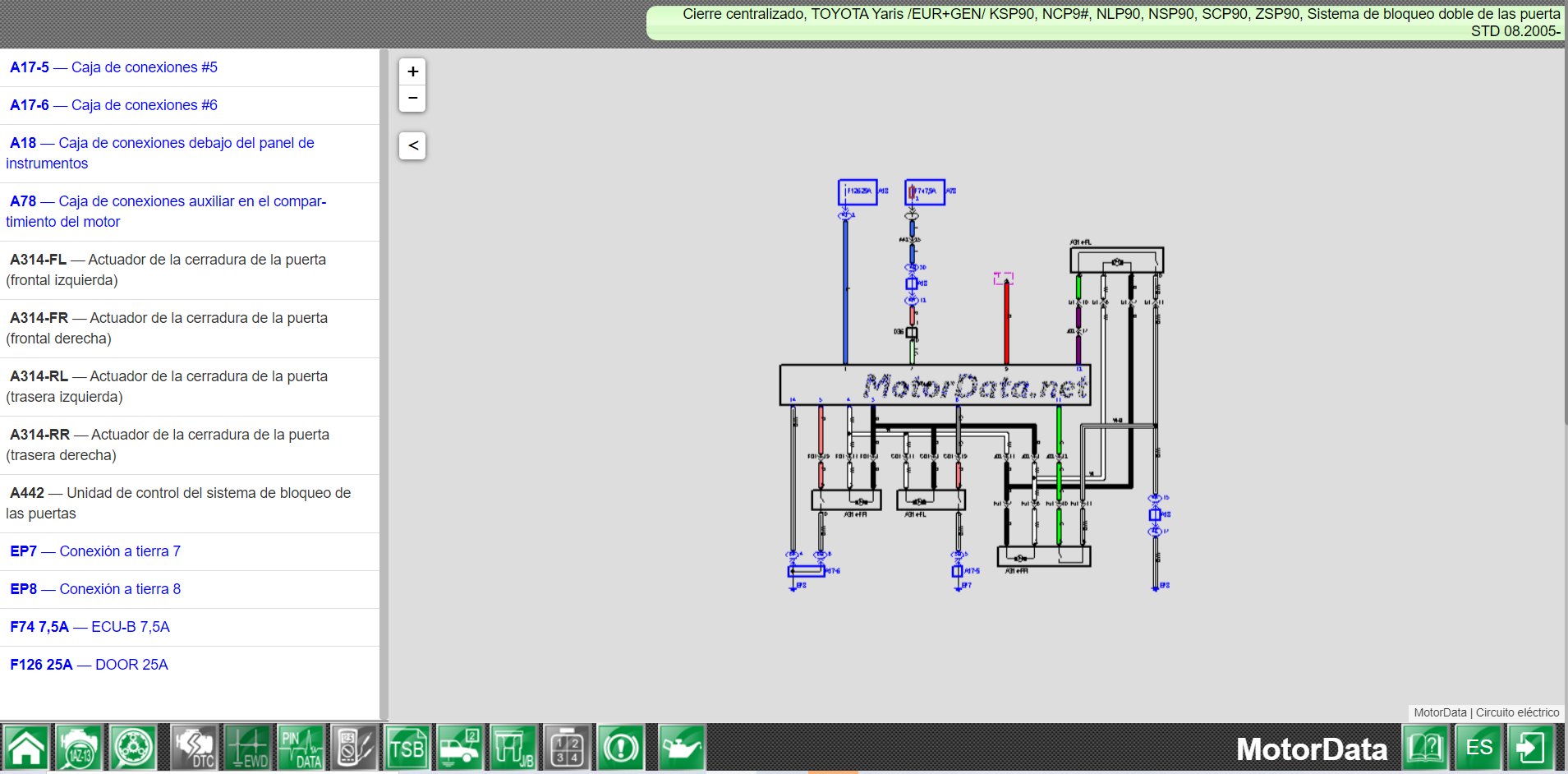Screen dimensions: 1568x774
Task: Zoom out of the wiring diagram
Action: click(412, 98)
